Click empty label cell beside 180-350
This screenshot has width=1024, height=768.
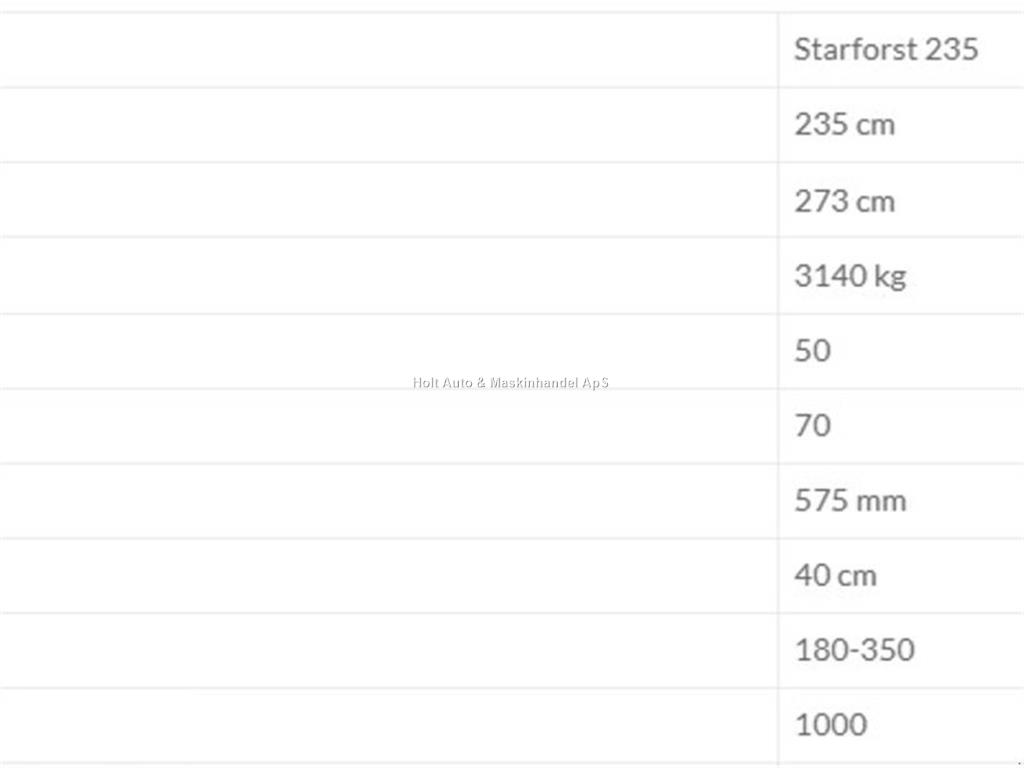389,650
